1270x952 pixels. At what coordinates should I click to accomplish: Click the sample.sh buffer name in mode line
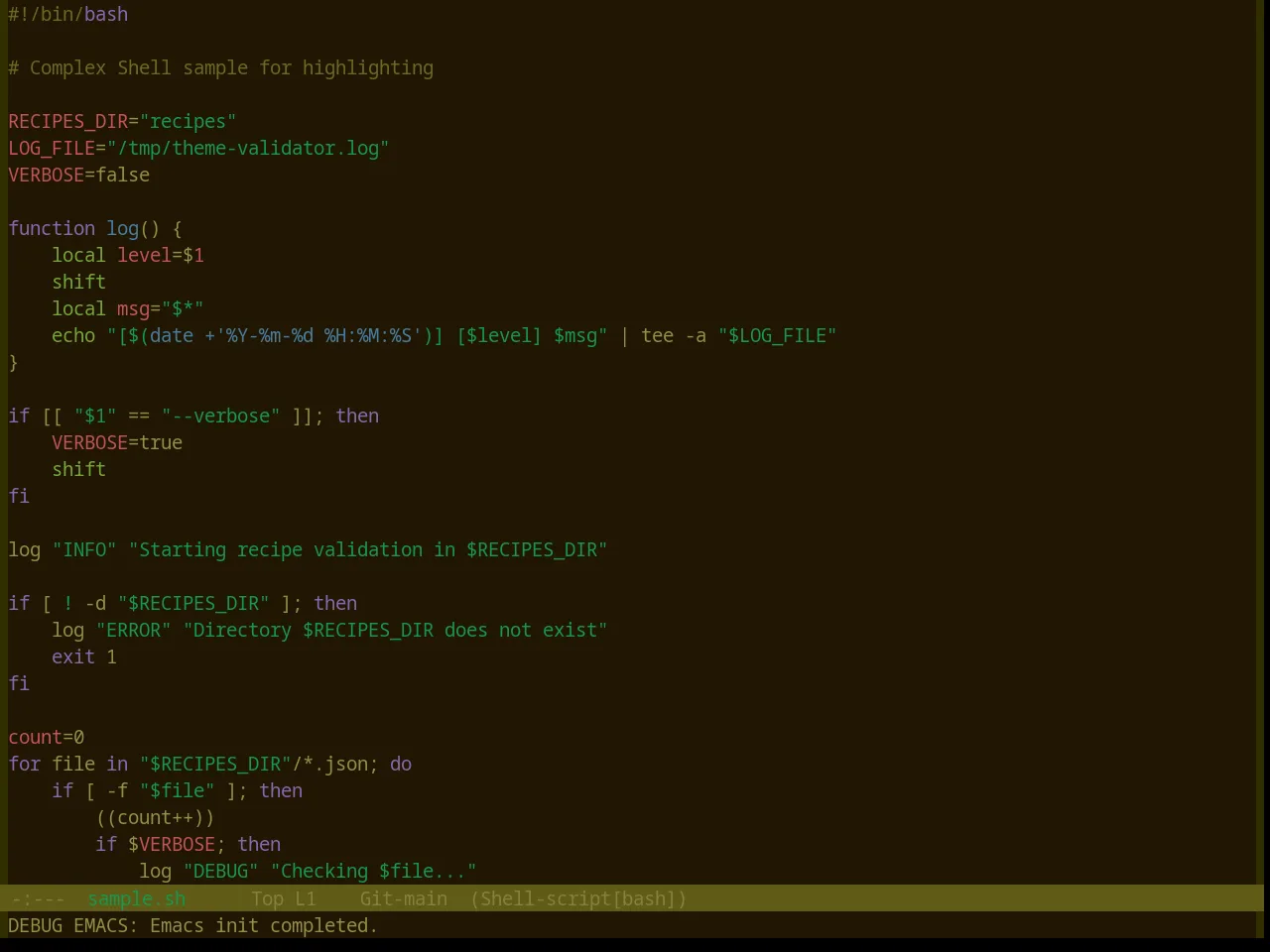coord(137,898)
